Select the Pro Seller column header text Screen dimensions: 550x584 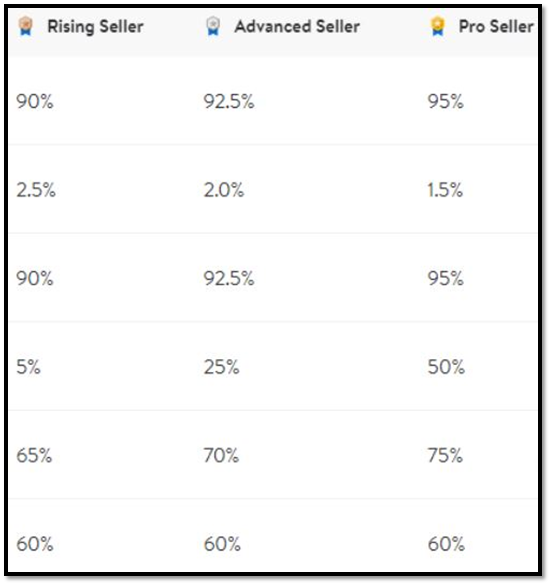pyautogui.click(x=496, y=26)
